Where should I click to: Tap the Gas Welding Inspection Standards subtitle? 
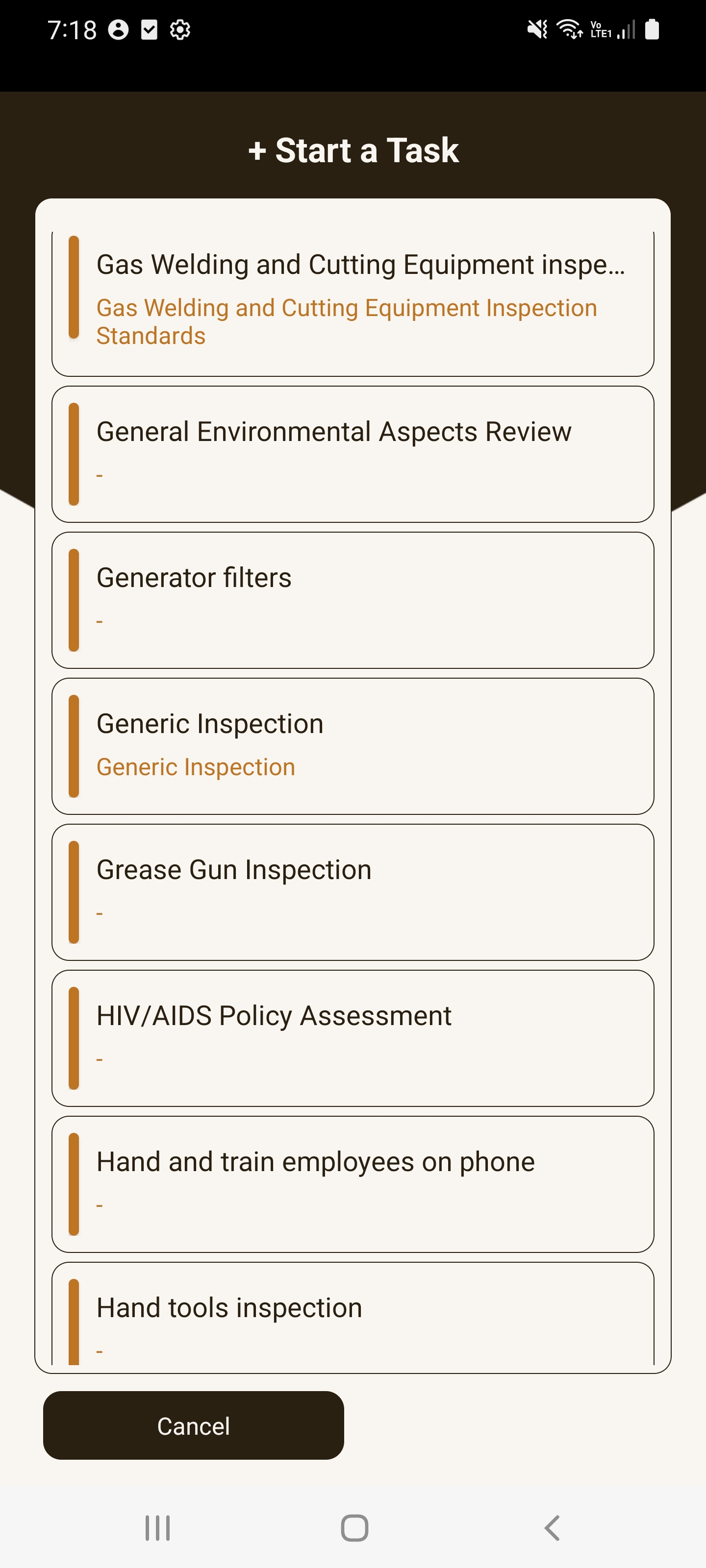click(x=346, y=322)
